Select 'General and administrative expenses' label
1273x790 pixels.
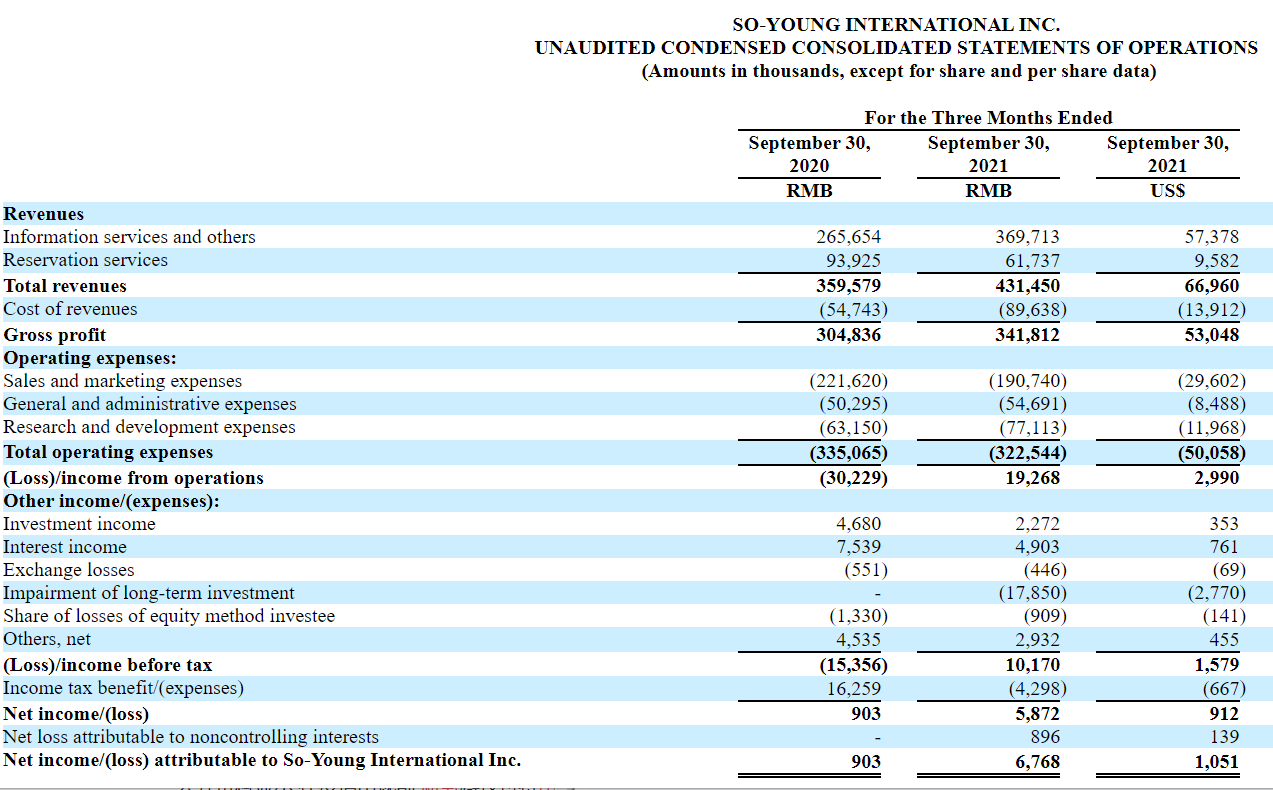pyautogui.click(x=150, y=404)
